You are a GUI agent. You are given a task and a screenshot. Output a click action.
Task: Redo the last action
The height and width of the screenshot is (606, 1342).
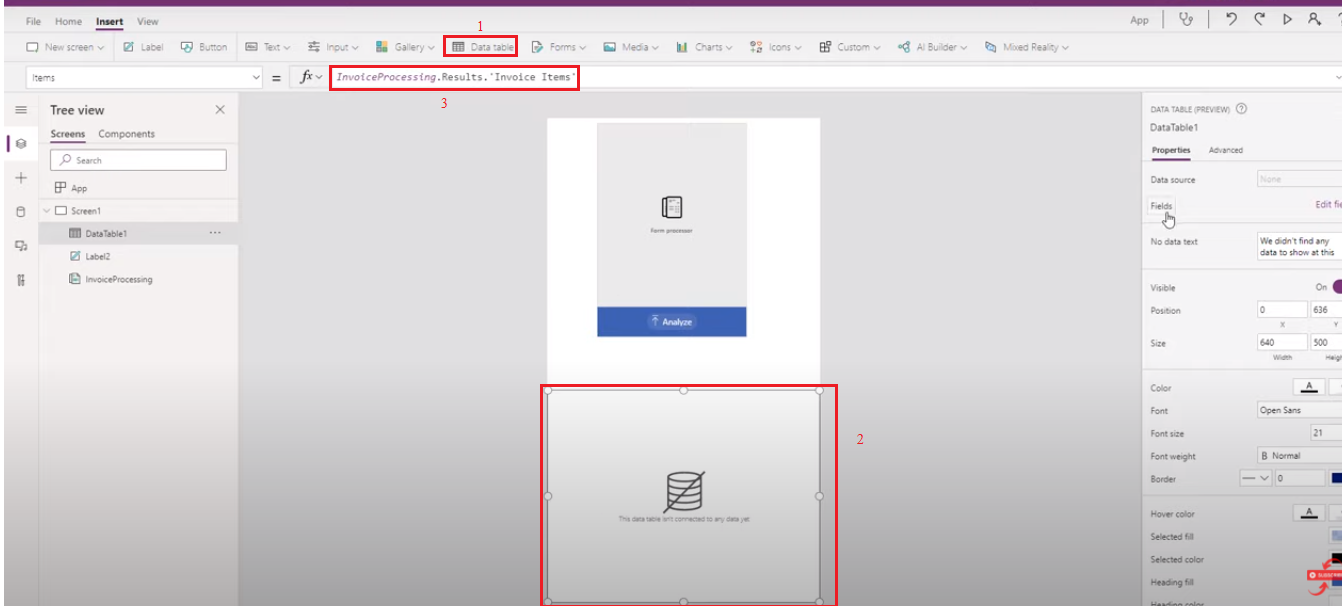coord(1260,19)
